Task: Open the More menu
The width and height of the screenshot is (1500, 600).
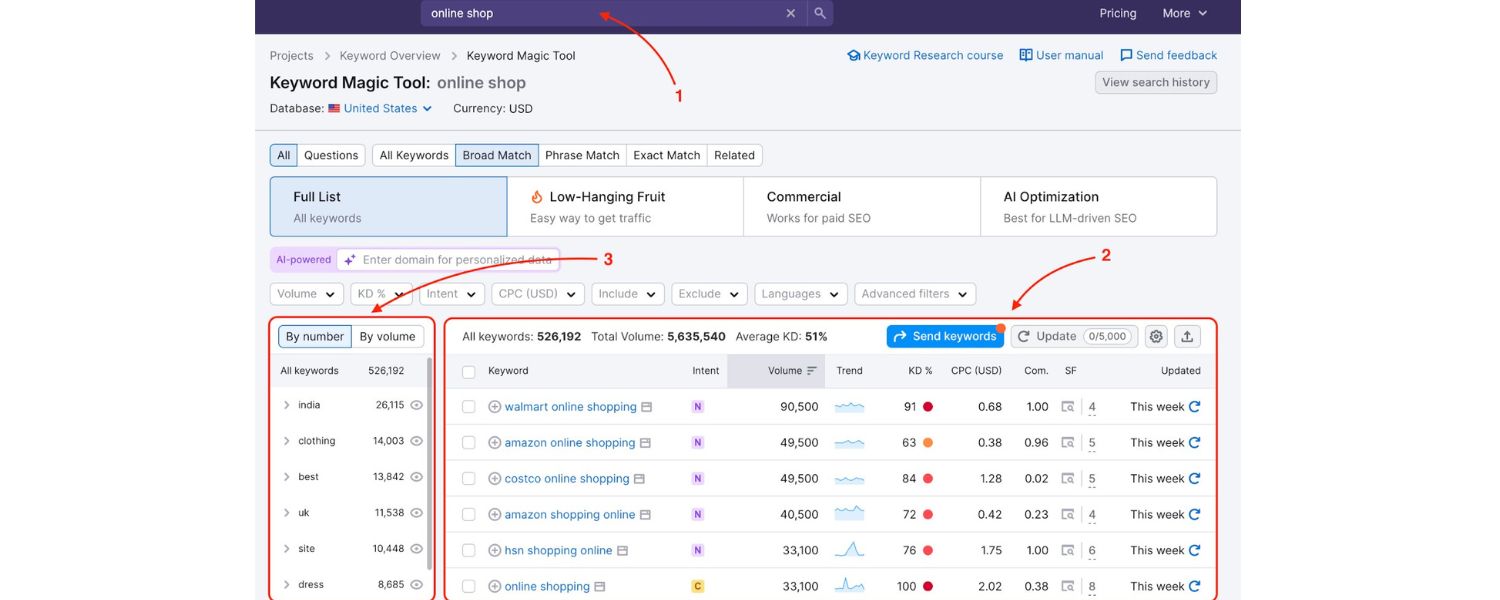Action: (x=1184, y=13)
